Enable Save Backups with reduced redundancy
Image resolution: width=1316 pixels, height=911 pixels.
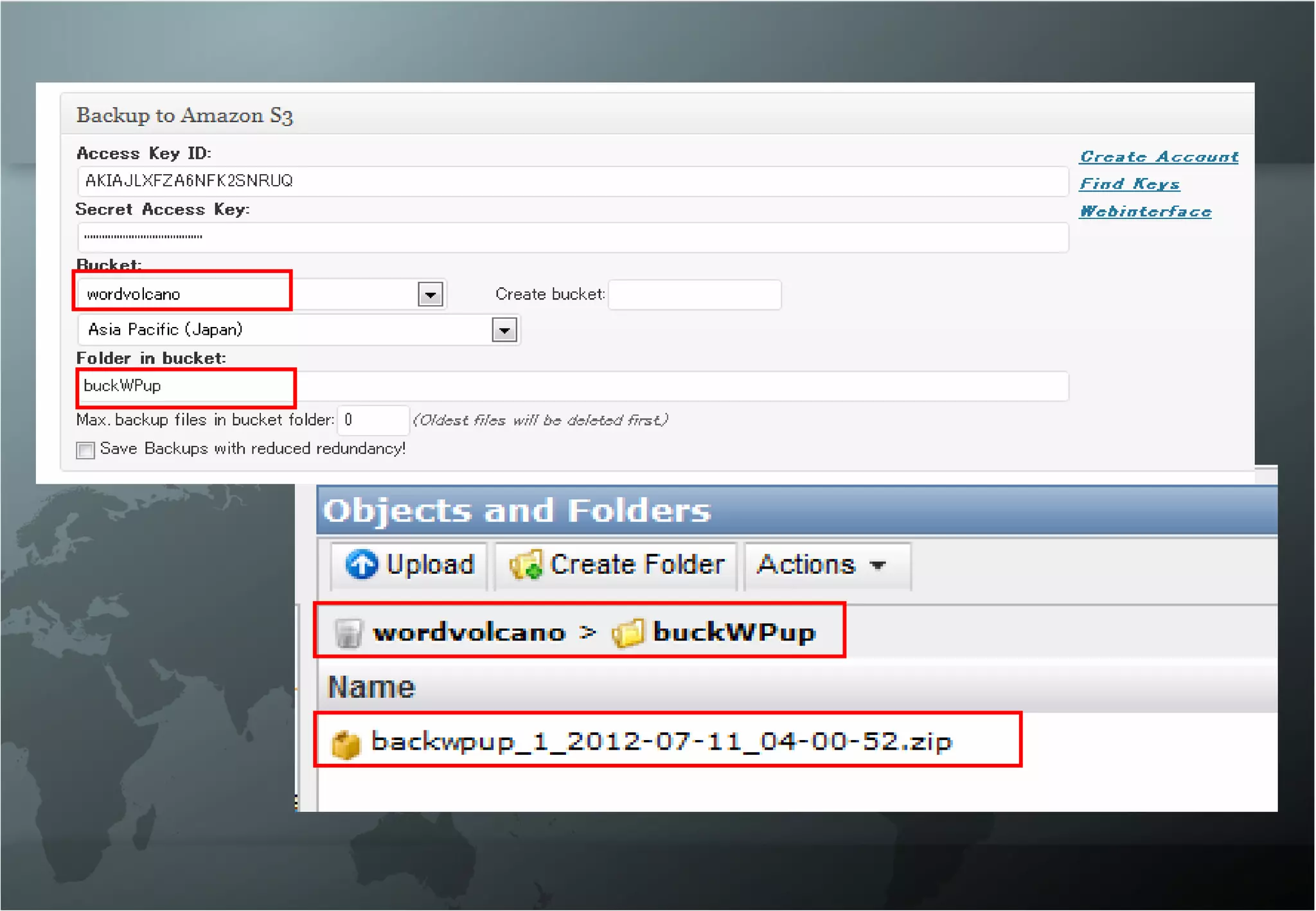tap(85, 450)
